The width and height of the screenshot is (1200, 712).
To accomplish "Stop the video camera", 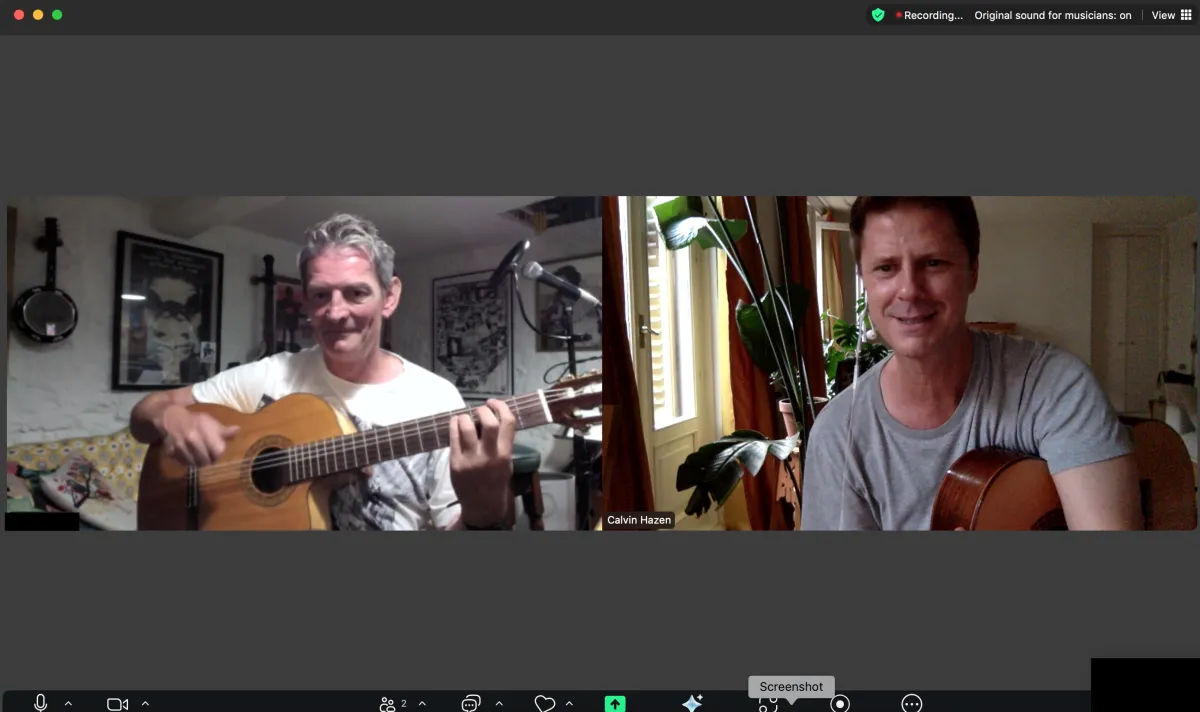I will point(116,703).
